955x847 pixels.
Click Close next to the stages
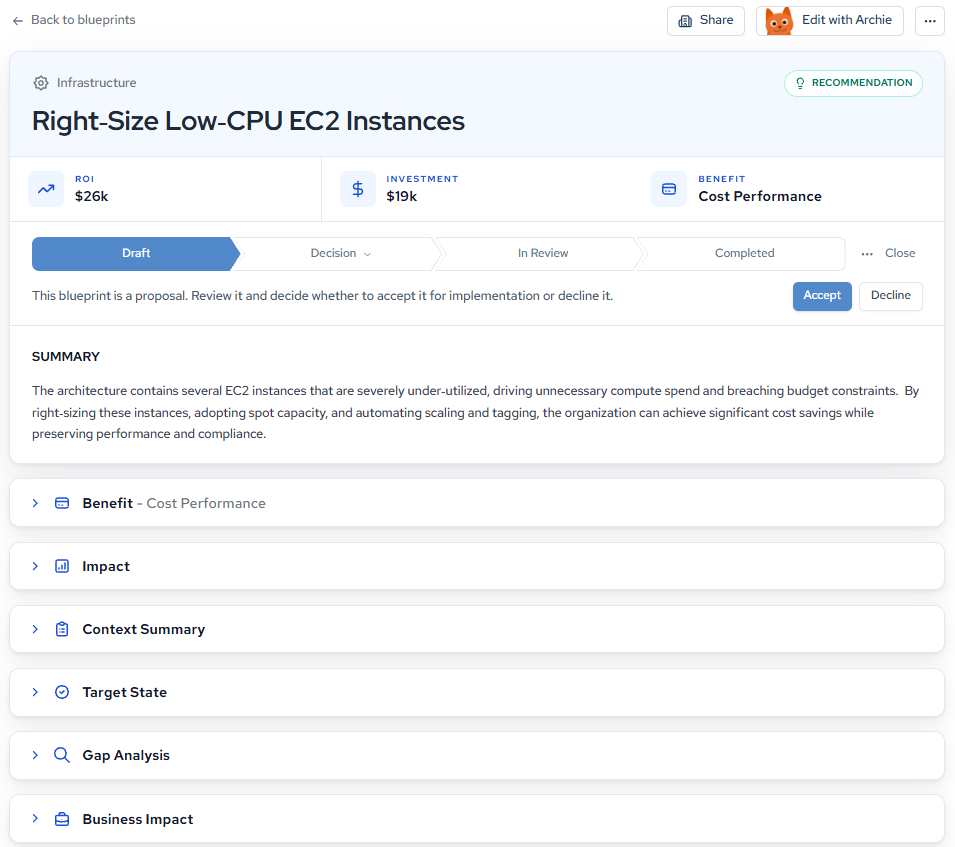point(900,253)
